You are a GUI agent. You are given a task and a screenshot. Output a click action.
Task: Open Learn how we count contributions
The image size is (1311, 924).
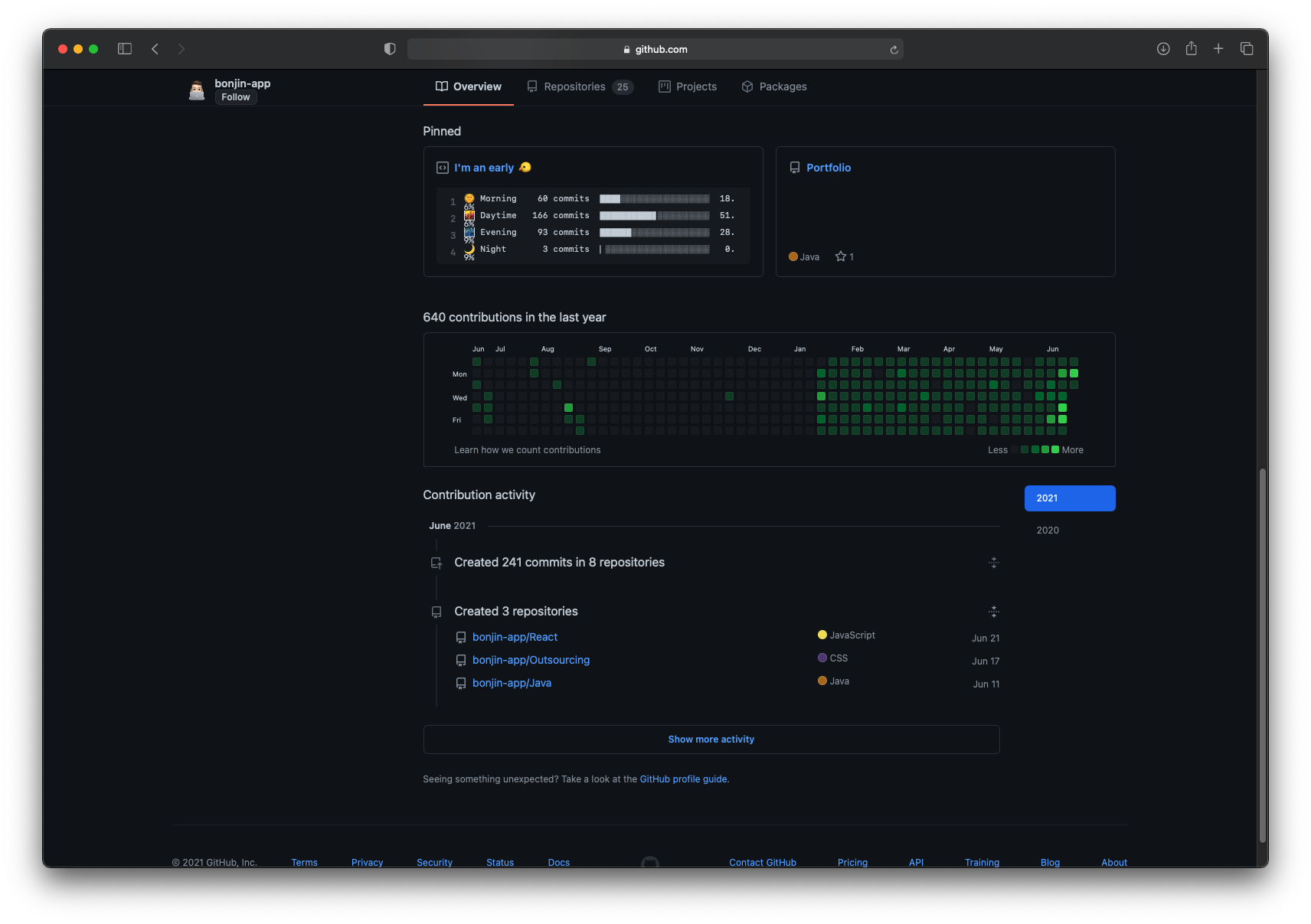pyautogui.click(x=528, y=450)
